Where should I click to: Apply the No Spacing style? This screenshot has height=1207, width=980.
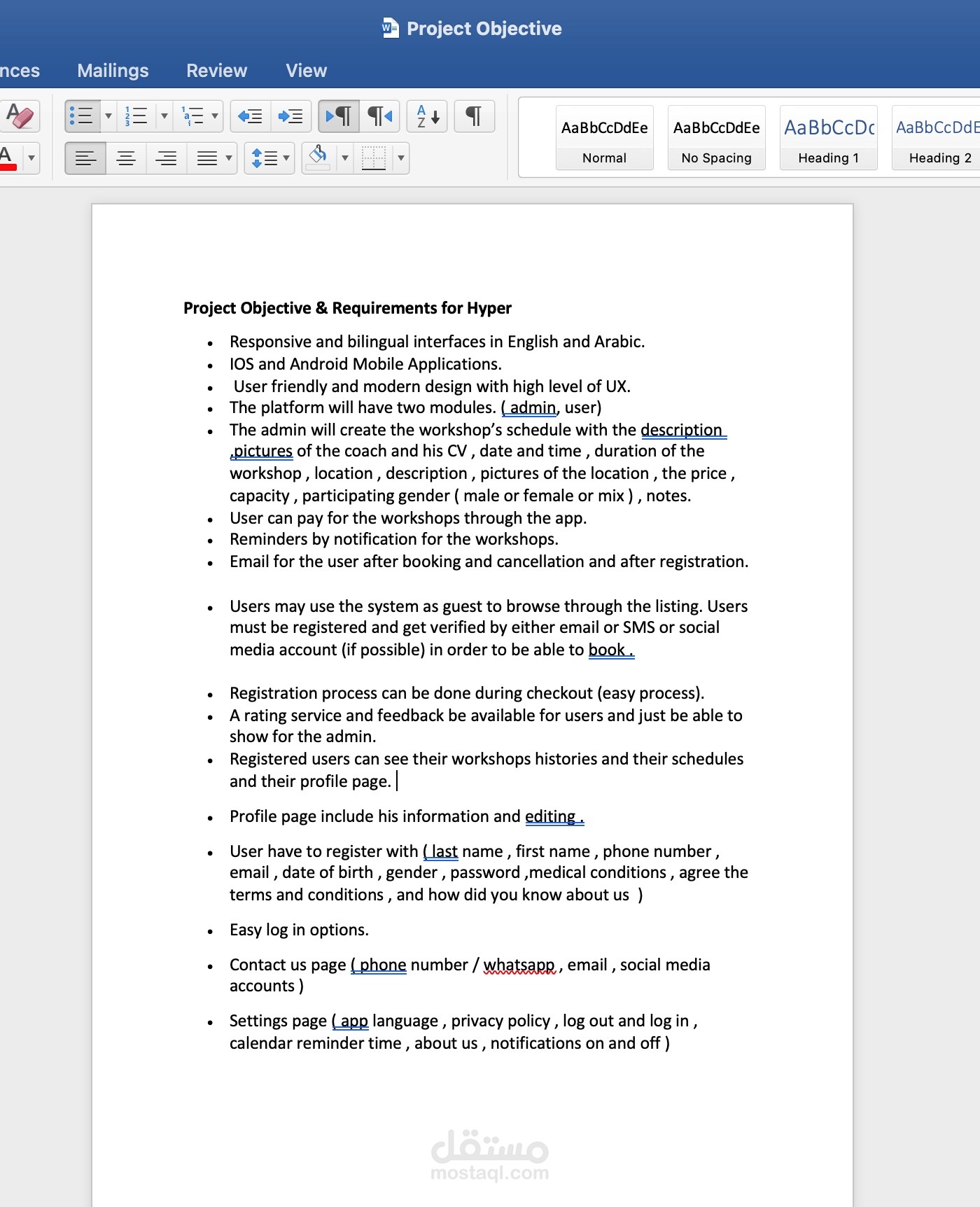pyautogui.click(x=717, y=138)
